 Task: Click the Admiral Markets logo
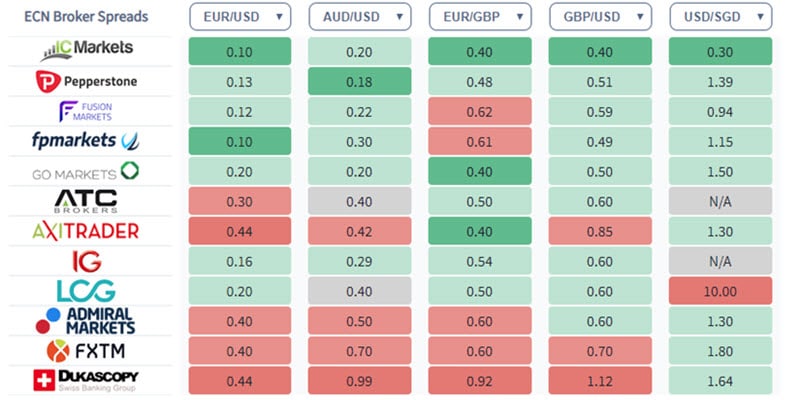point(87,321)
